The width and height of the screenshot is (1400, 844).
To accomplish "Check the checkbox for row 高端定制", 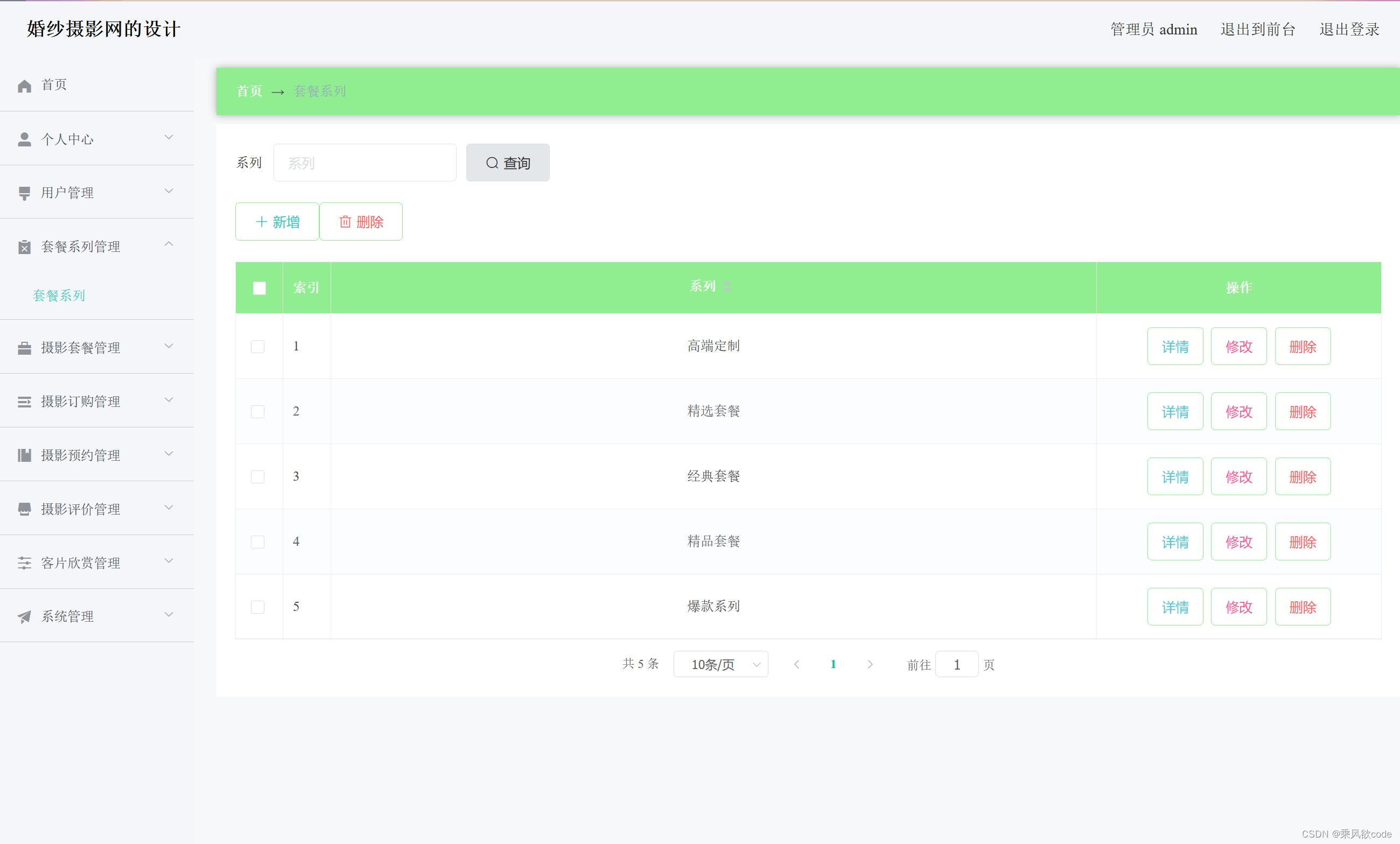I will pos(258,347).
